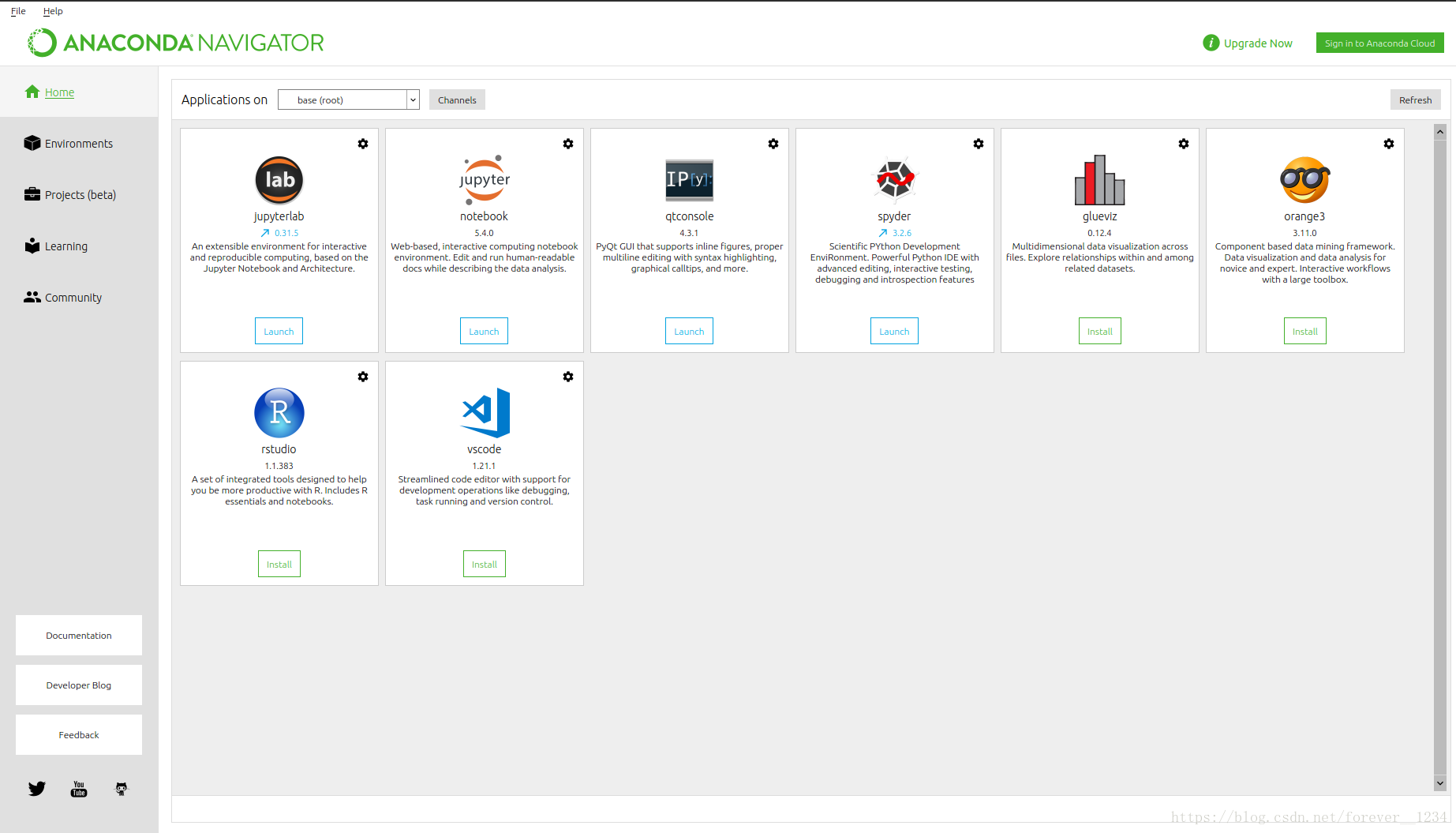
Task: Install orange3
Action: (x=1305, y=331)
